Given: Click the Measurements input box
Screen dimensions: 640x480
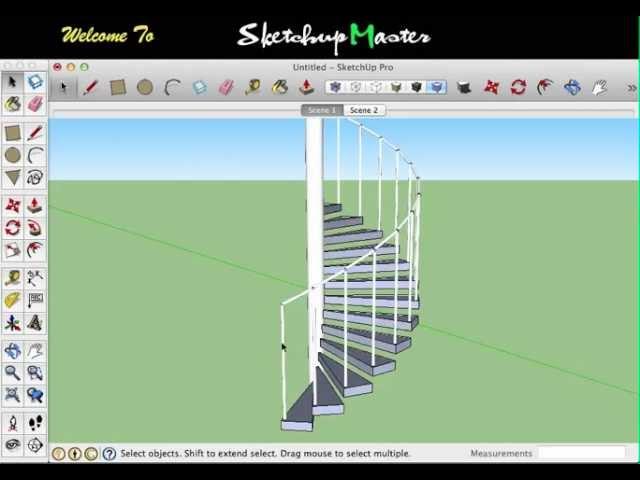Looking at the screenshot, I should (581, 453).
